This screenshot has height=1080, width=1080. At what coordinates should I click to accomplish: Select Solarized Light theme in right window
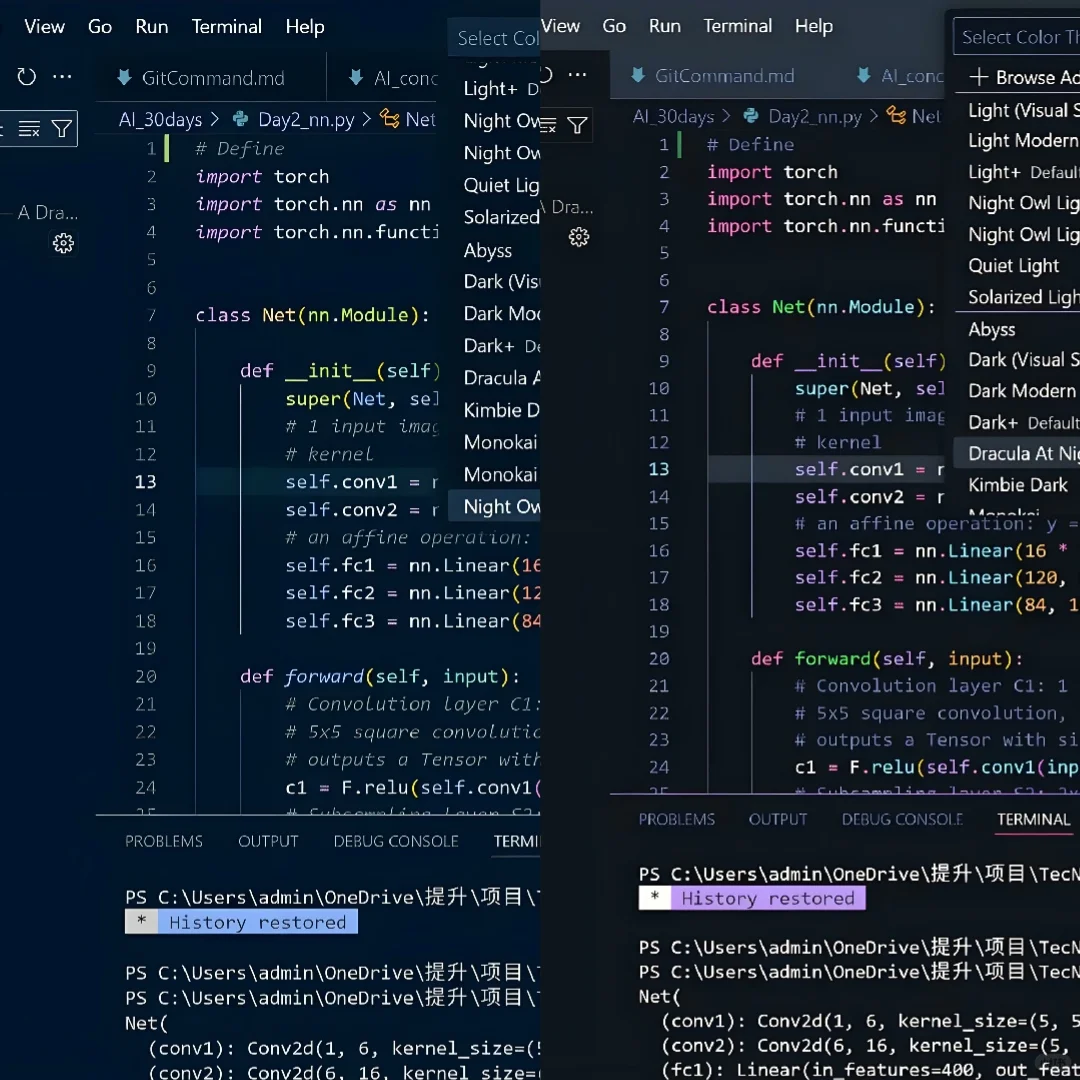1017,297
